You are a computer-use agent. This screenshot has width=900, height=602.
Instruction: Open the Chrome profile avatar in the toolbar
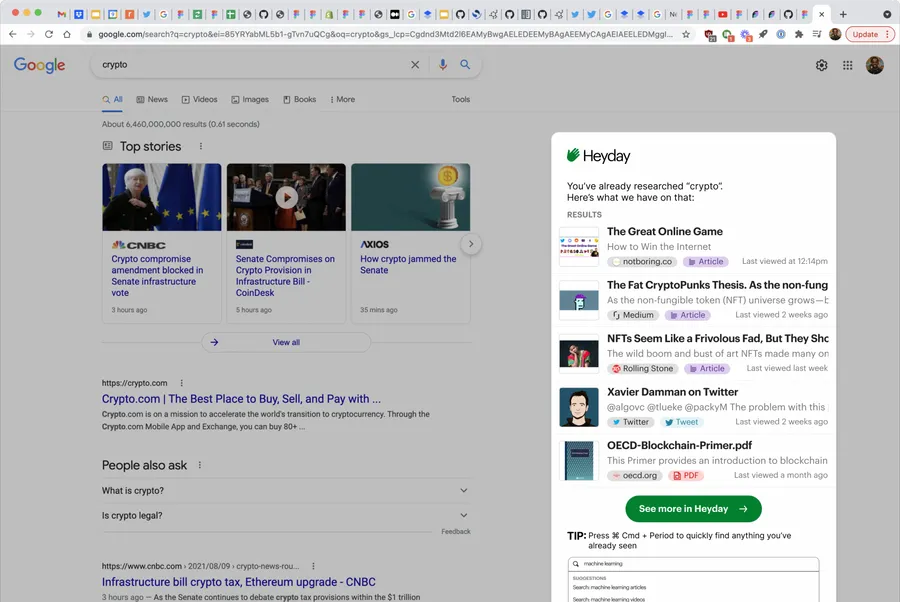pos(835,34)
